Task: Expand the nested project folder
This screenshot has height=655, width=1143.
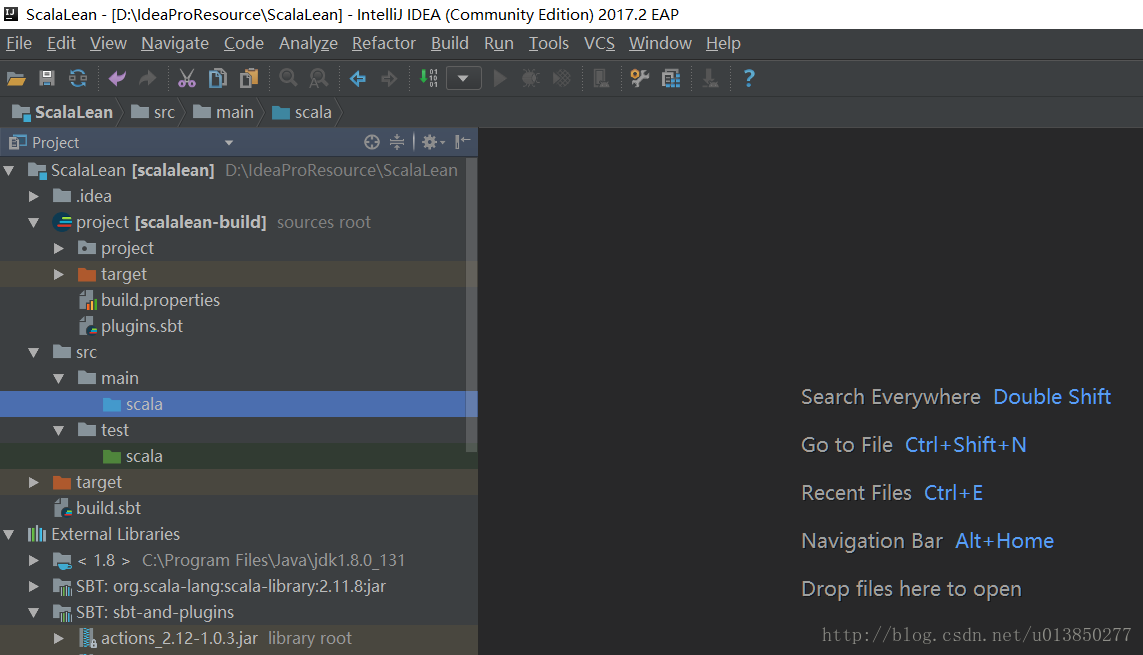Action: [58, 248]
